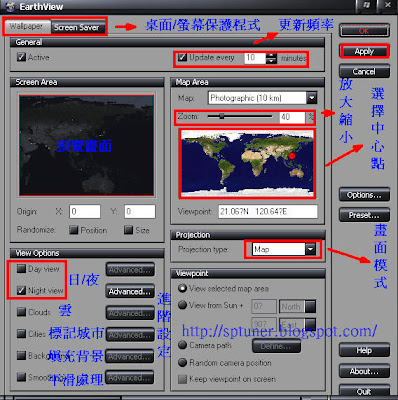
Task: Toggle Randomize Size checkbox
Action: 128,230
